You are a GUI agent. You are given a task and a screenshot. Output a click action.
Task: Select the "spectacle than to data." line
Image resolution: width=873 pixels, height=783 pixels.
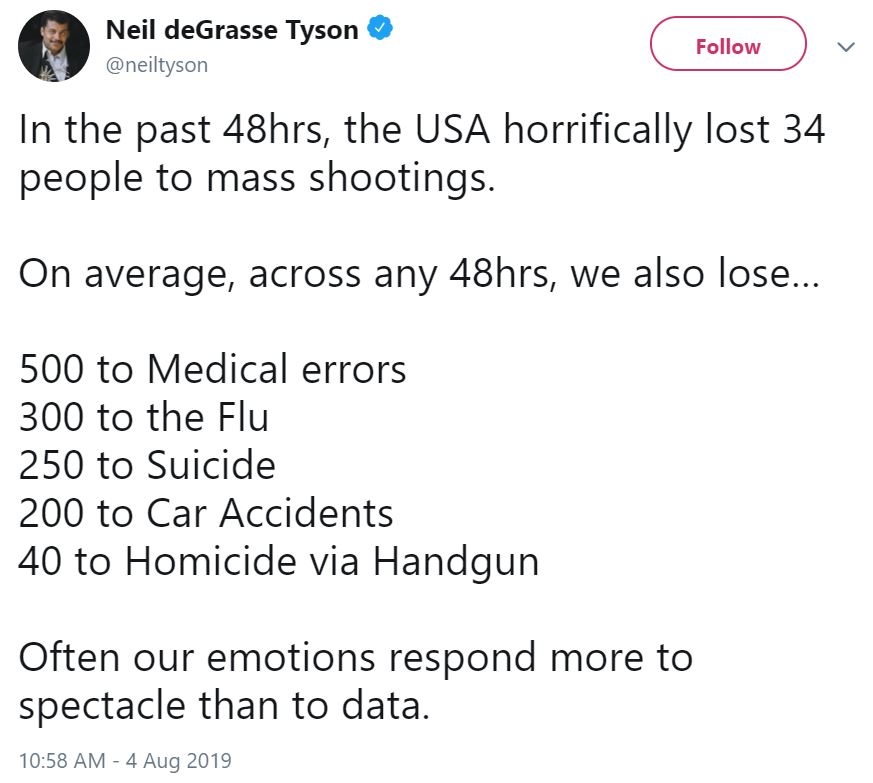224,706
